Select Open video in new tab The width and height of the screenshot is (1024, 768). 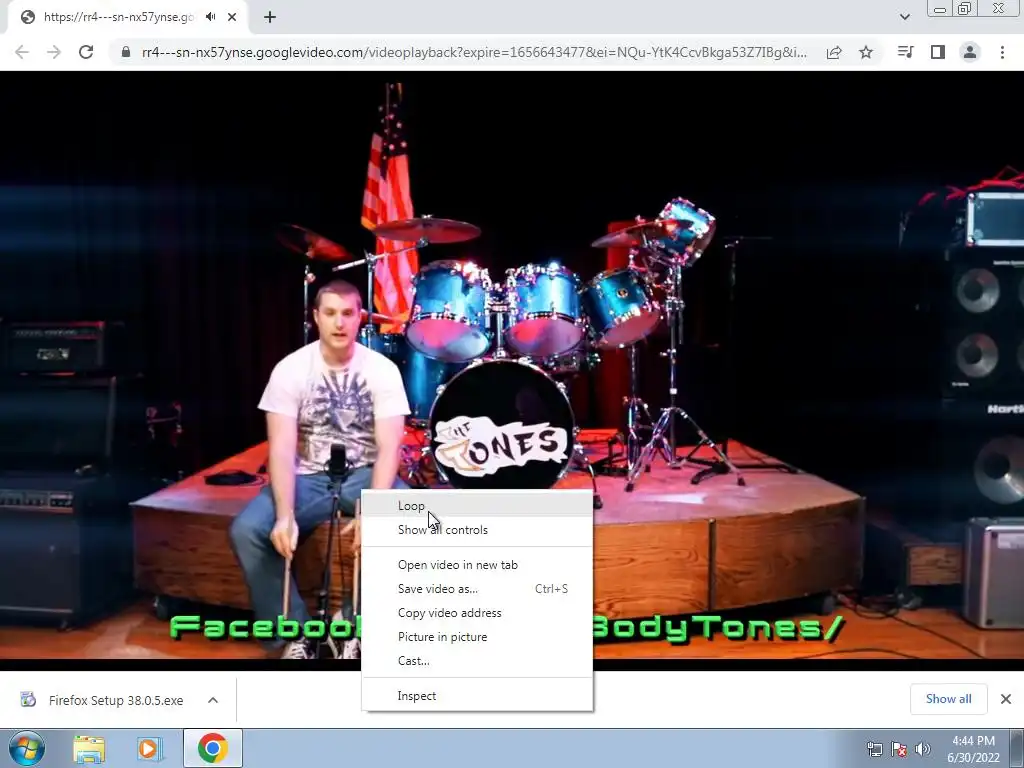pos(477,565)
